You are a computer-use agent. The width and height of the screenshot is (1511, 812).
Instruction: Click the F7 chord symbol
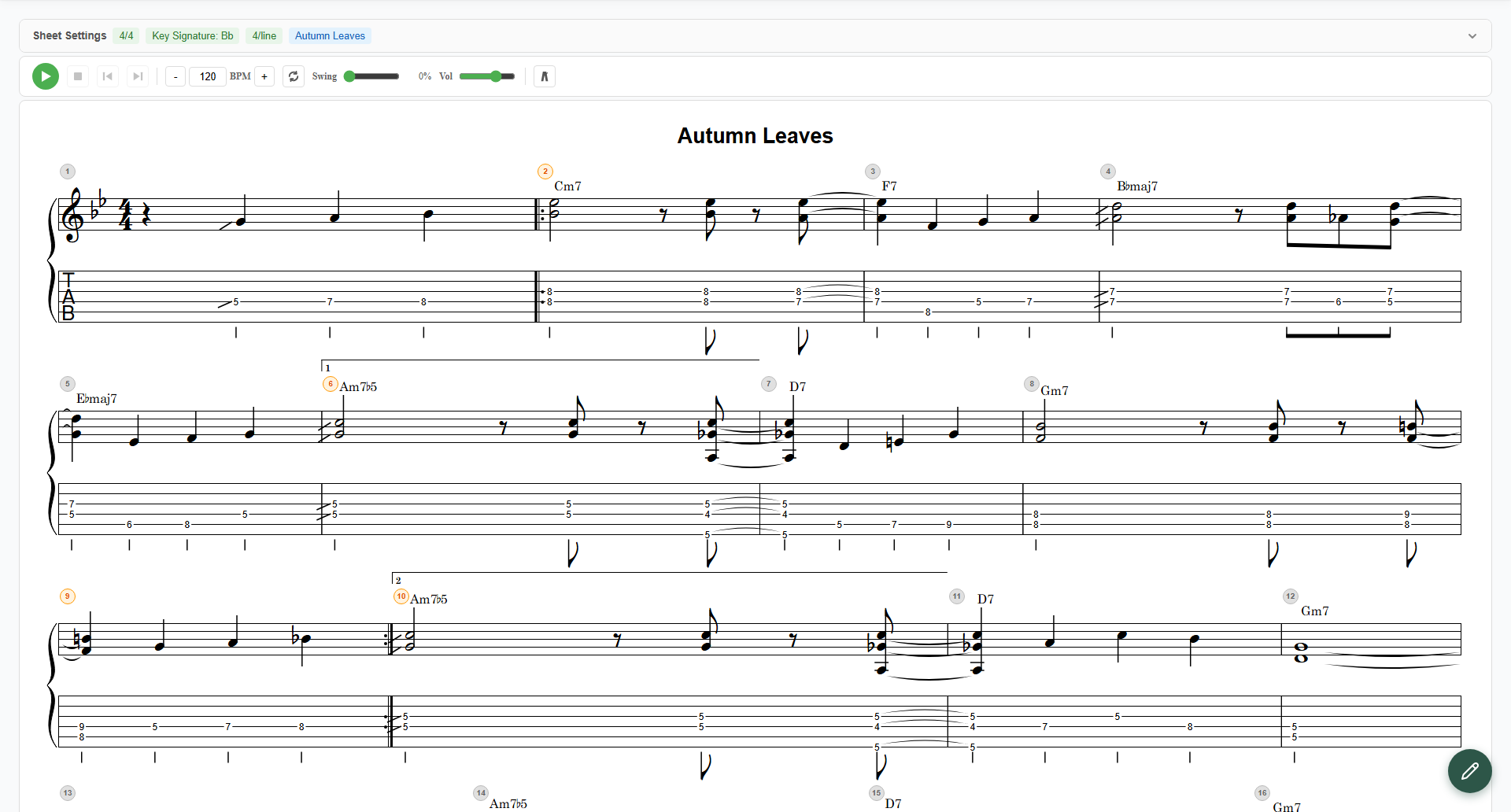tap(889, 186)
